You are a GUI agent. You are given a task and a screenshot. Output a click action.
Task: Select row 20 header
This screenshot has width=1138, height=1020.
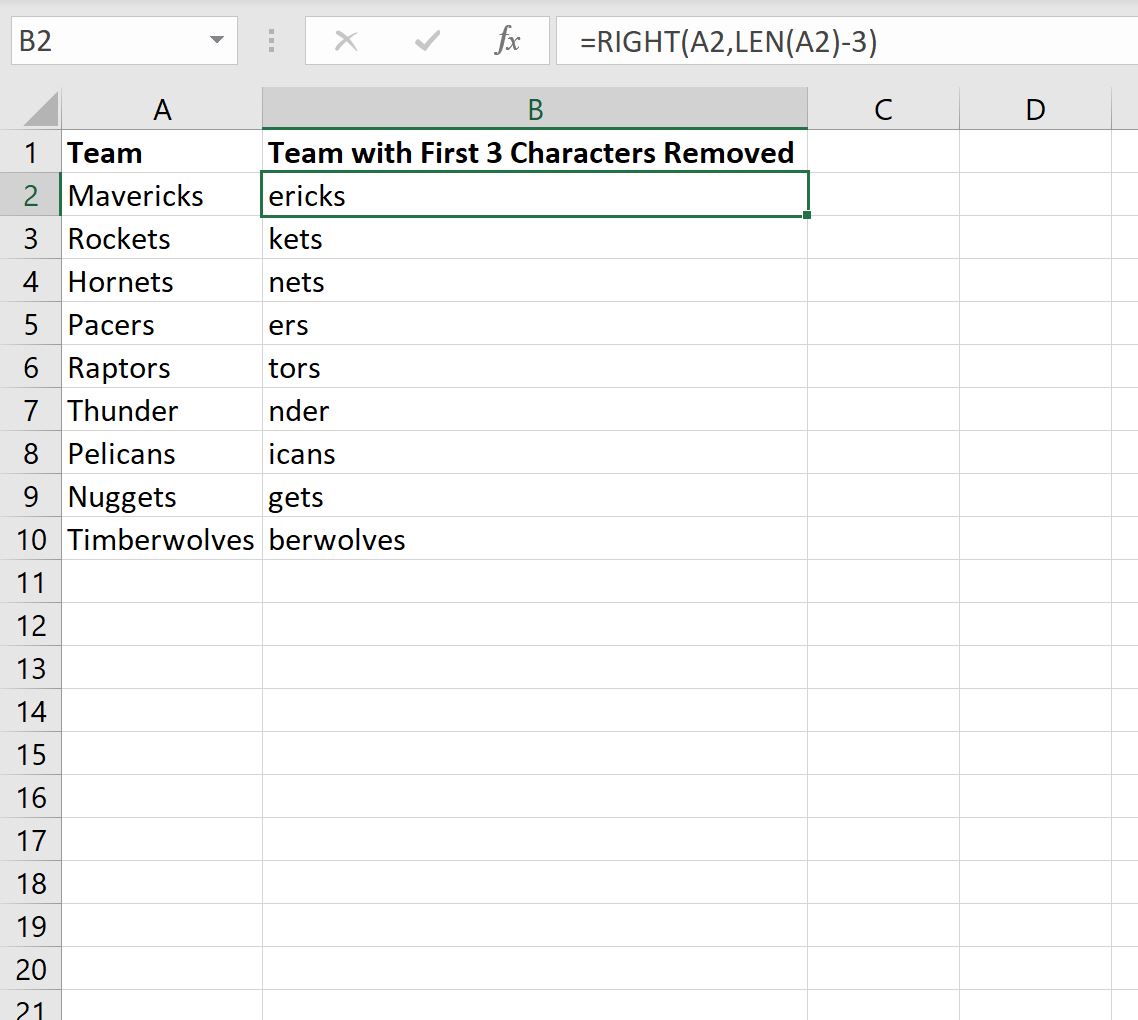tap(30, 969)
